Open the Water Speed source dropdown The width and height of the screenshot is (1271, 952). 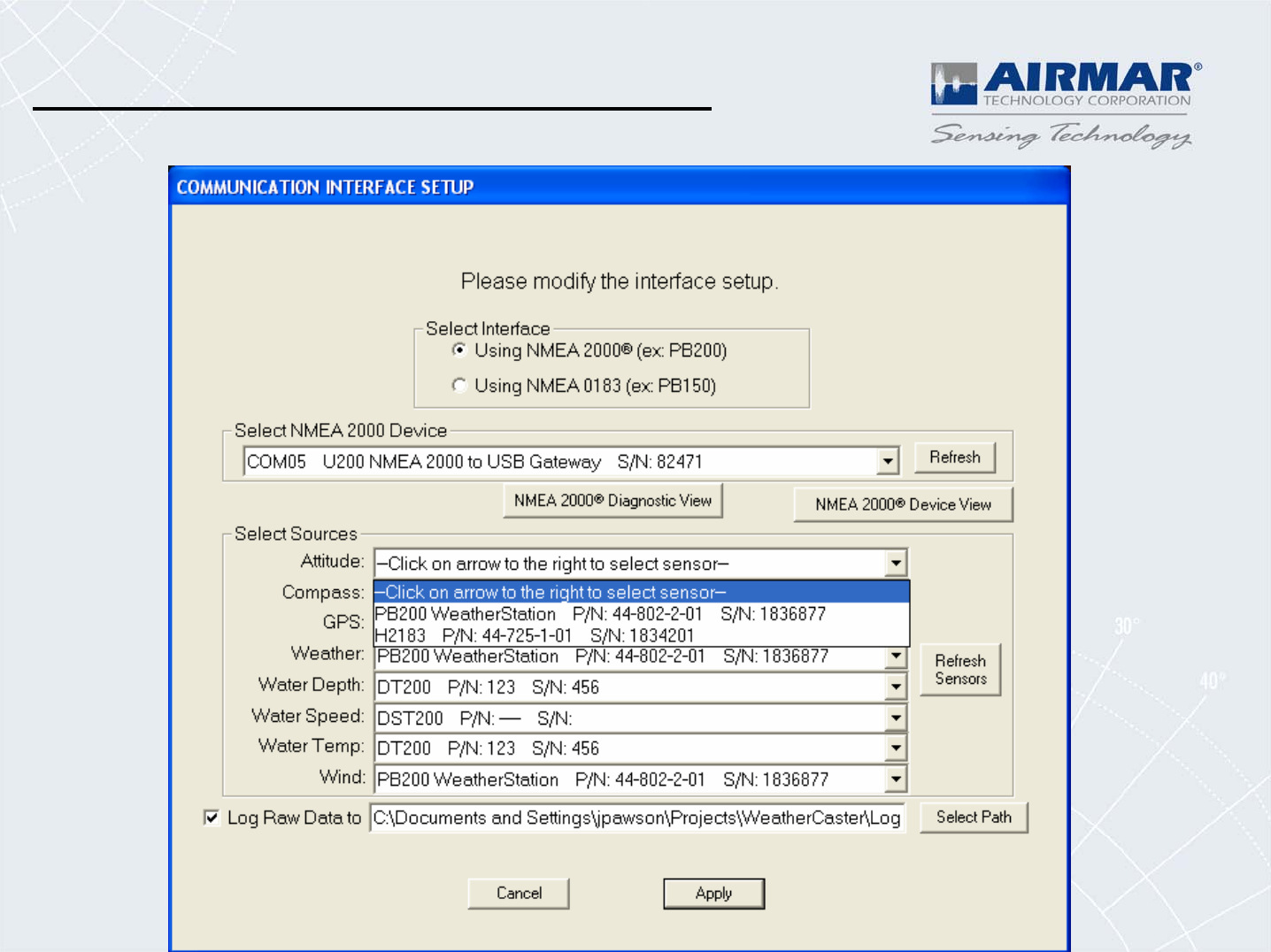click(896, 718)
